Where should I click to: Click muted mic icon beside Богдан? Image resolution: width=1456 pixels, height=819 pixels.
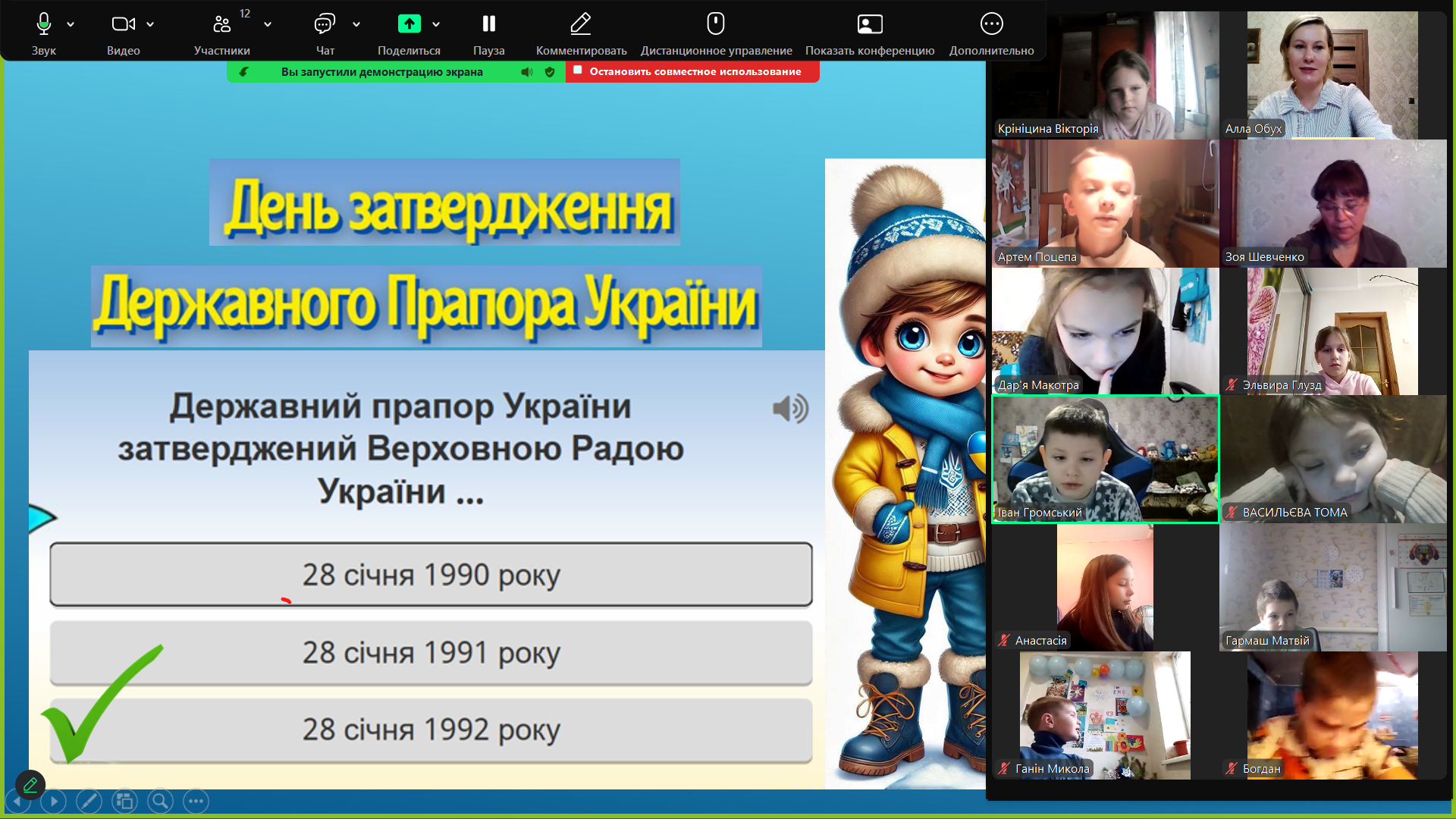pos(1232,768)
